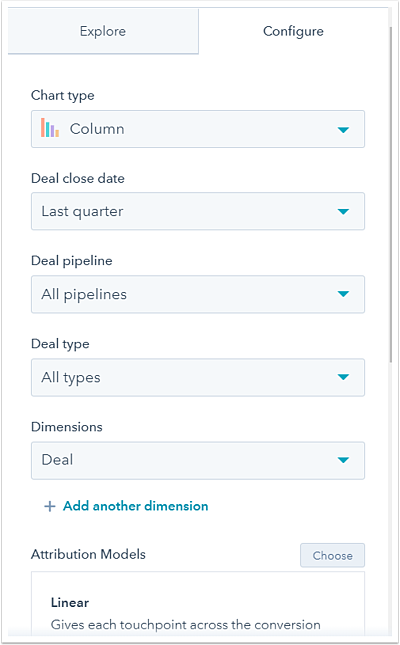Click the Chart type dropdown caret arrow

(343, 130)
